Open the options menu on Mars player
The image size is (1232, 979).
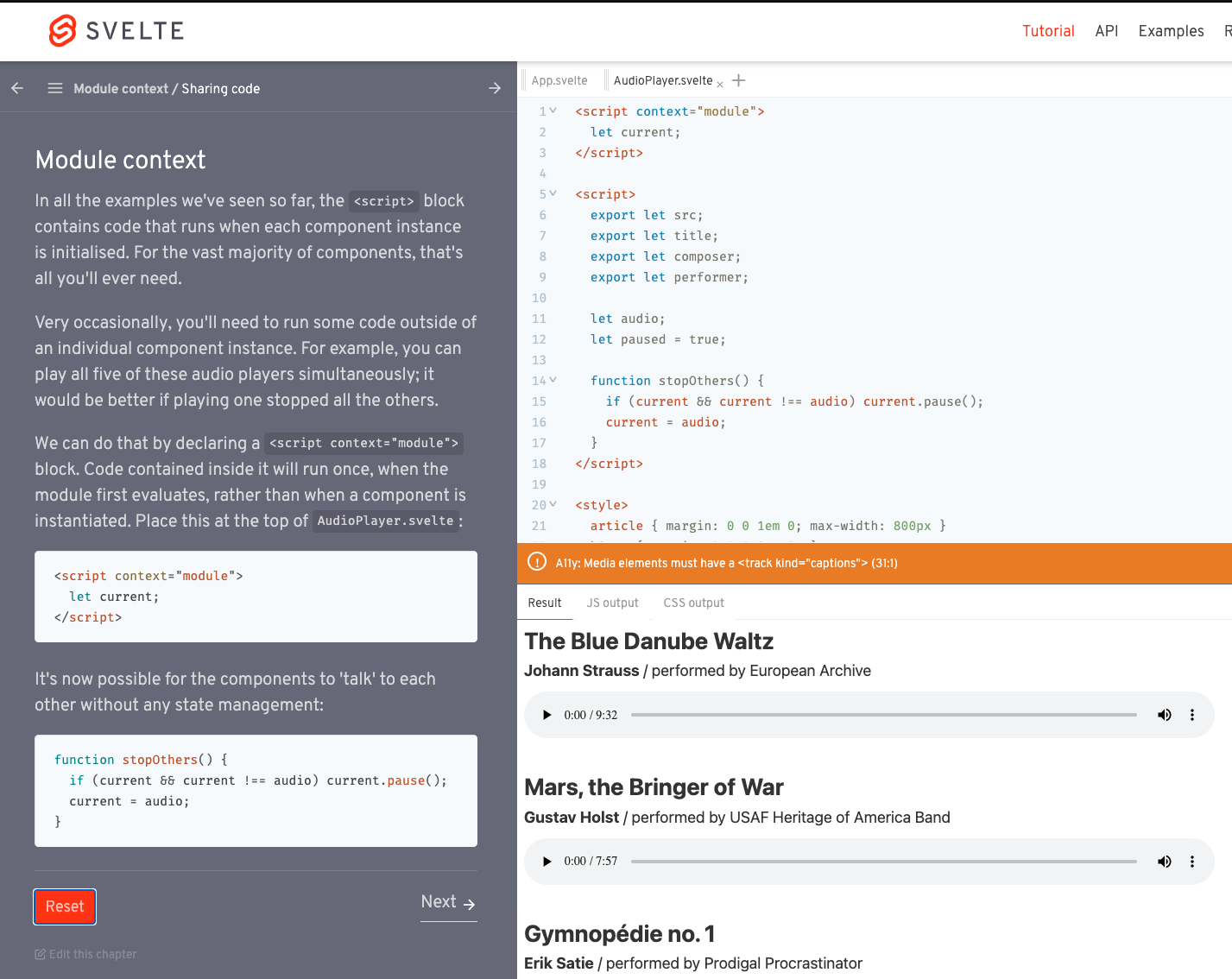tap(1192, 861)
